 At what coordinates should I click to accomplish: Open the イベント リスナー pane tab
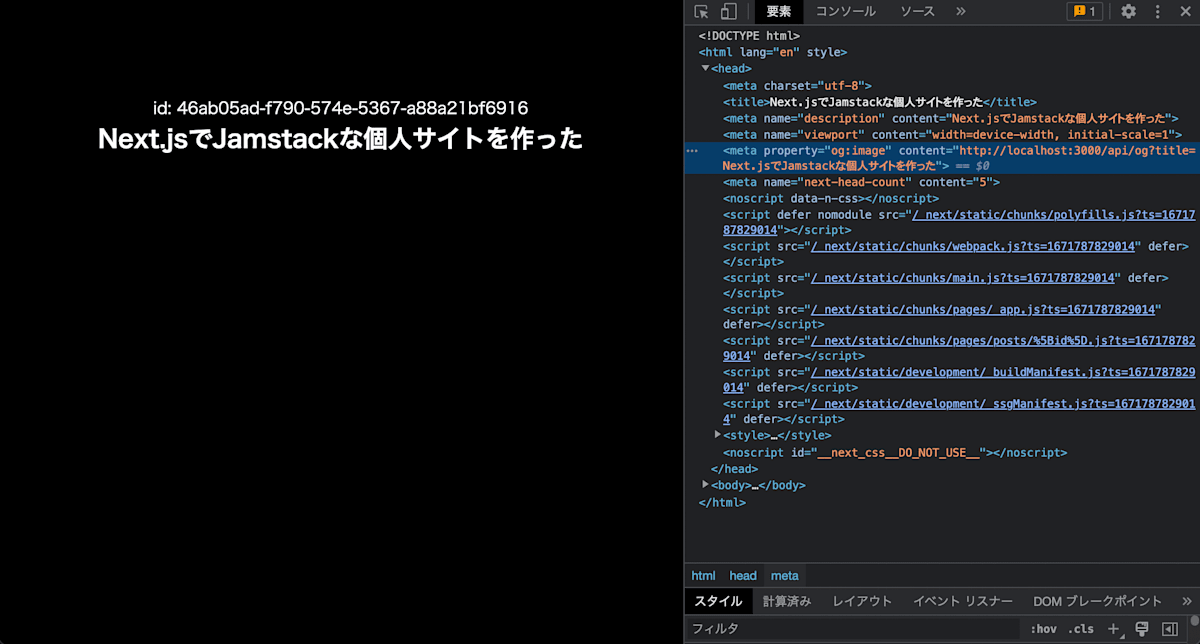click(963, 601)
